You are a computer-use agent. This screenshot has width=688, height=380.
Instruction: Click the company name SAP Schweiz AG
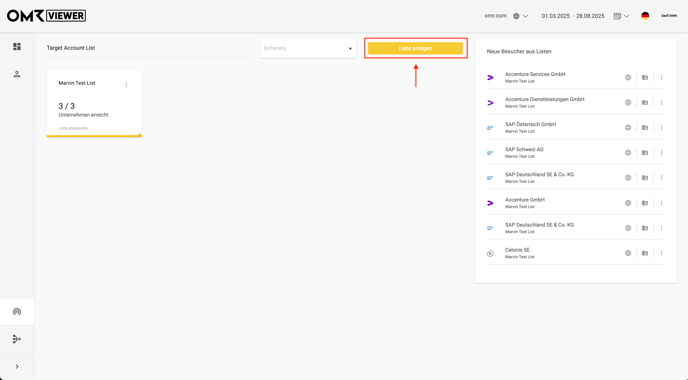click(x=524, y=149)
